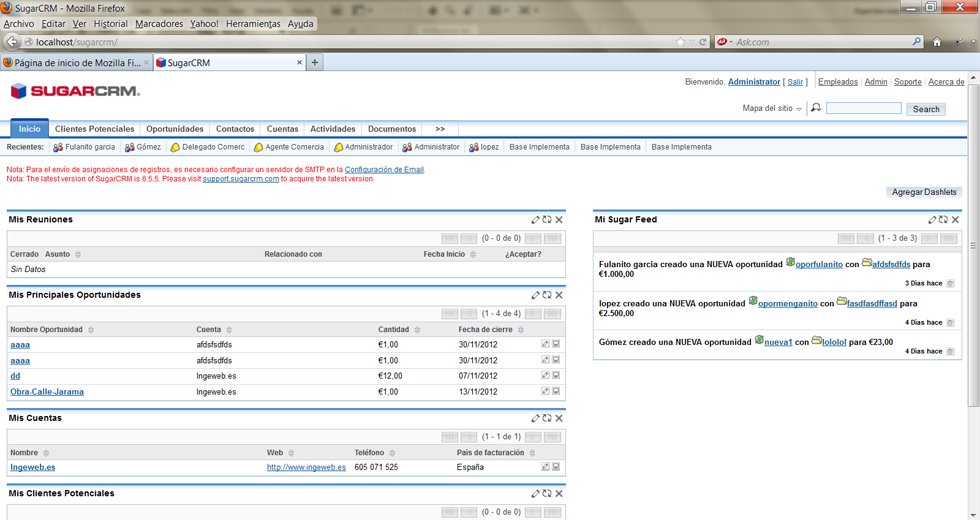Screen dimensions: 980x520
Task: Open a new browser tab
Action: 314,62
